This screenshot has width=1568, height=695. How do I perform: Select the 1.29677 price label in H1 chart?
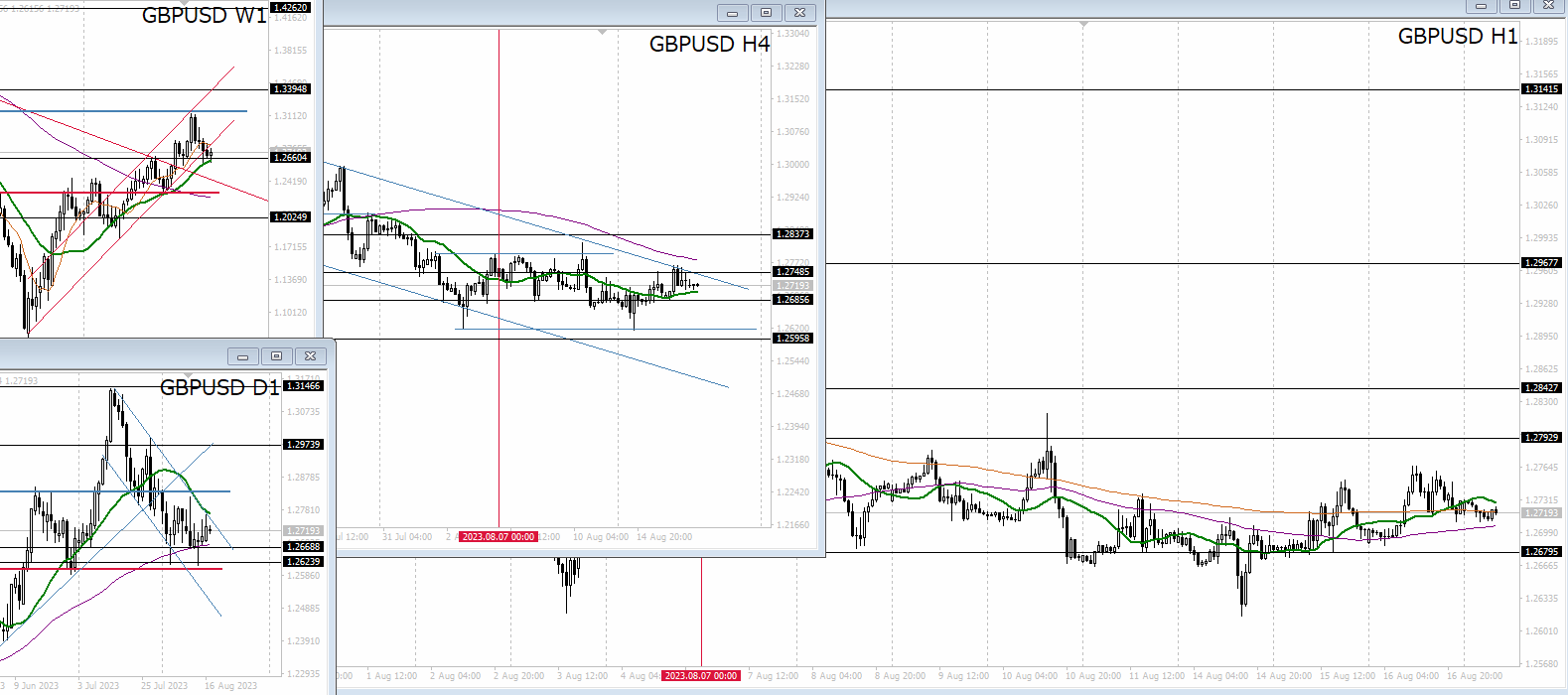[x=1542, y=263]
